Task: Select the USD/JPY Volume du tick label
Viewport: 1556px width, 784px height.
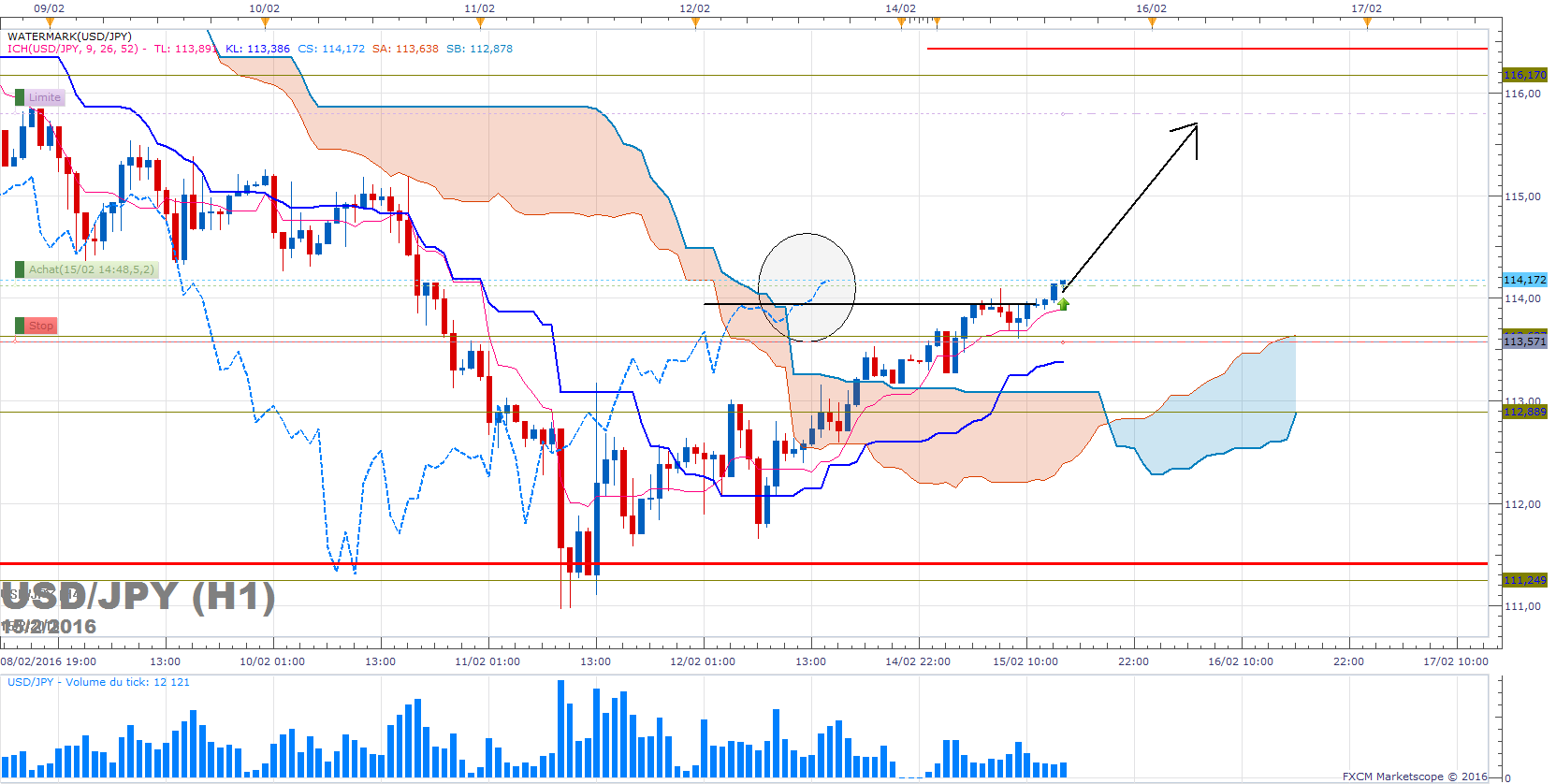Action: click(x=98, y=682)
